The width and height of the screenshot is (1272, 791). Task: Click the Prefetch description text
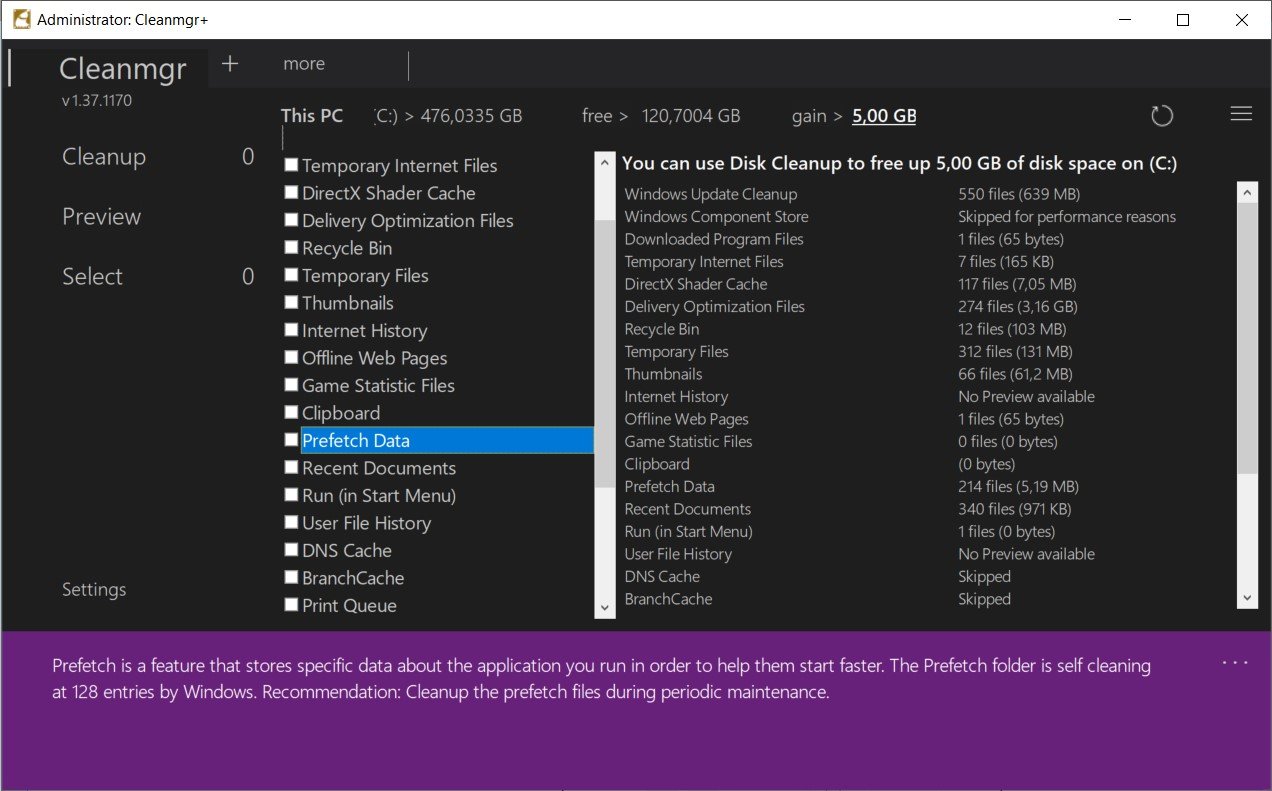tap(601, 678)
